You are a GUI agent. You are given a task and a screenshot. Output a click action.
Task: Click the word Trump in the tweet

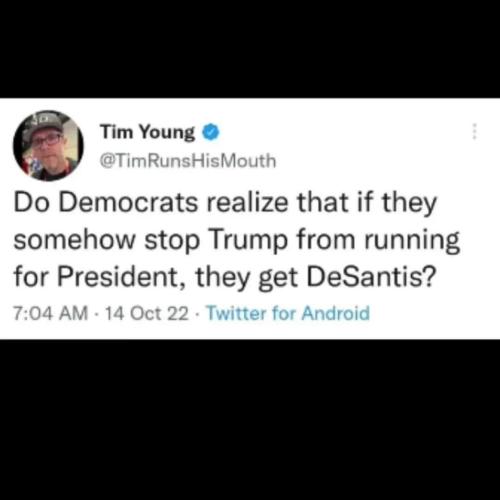[248, 241]
